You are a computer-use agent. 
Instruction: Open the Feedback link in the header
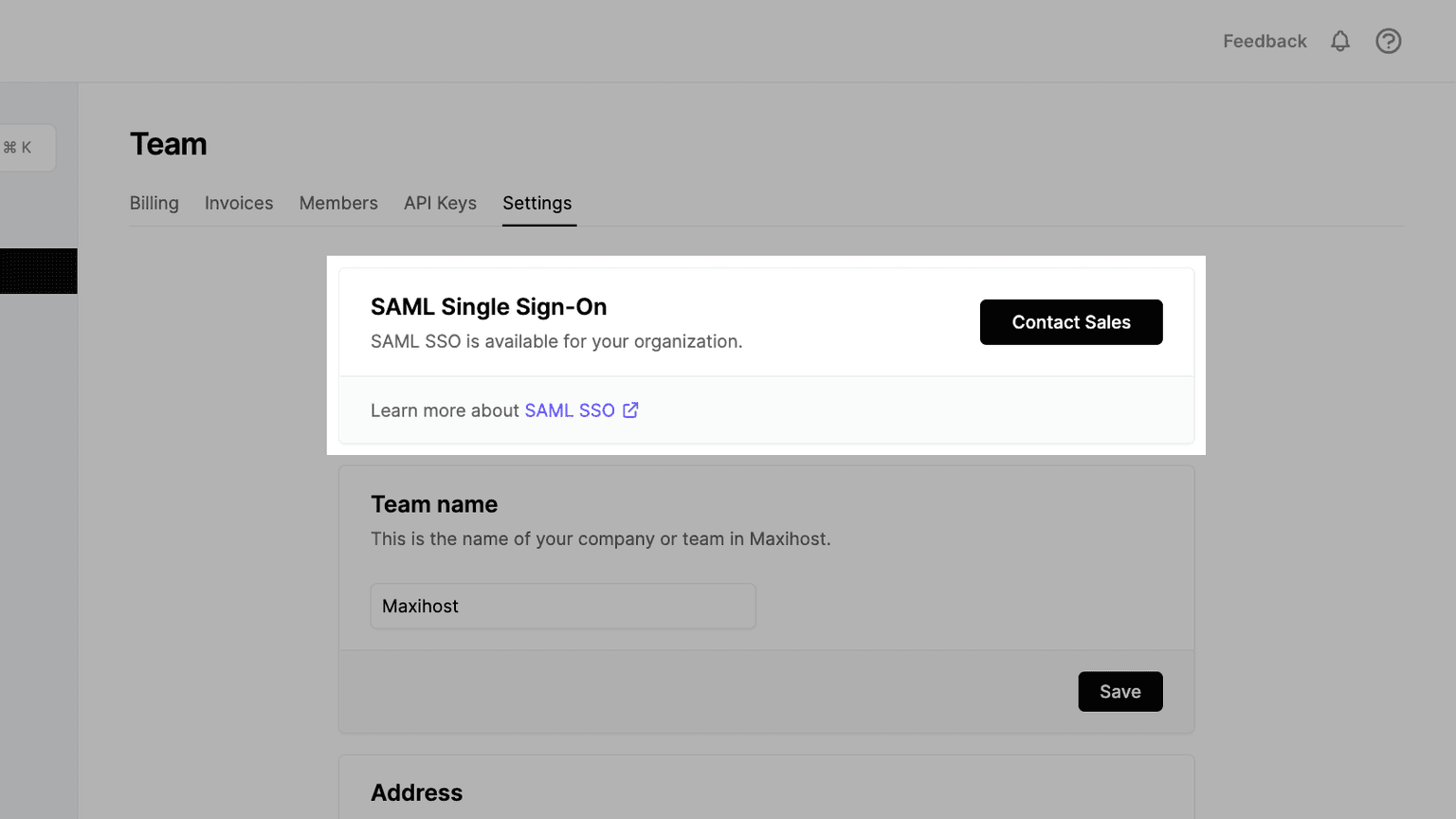click(1264, 41)
